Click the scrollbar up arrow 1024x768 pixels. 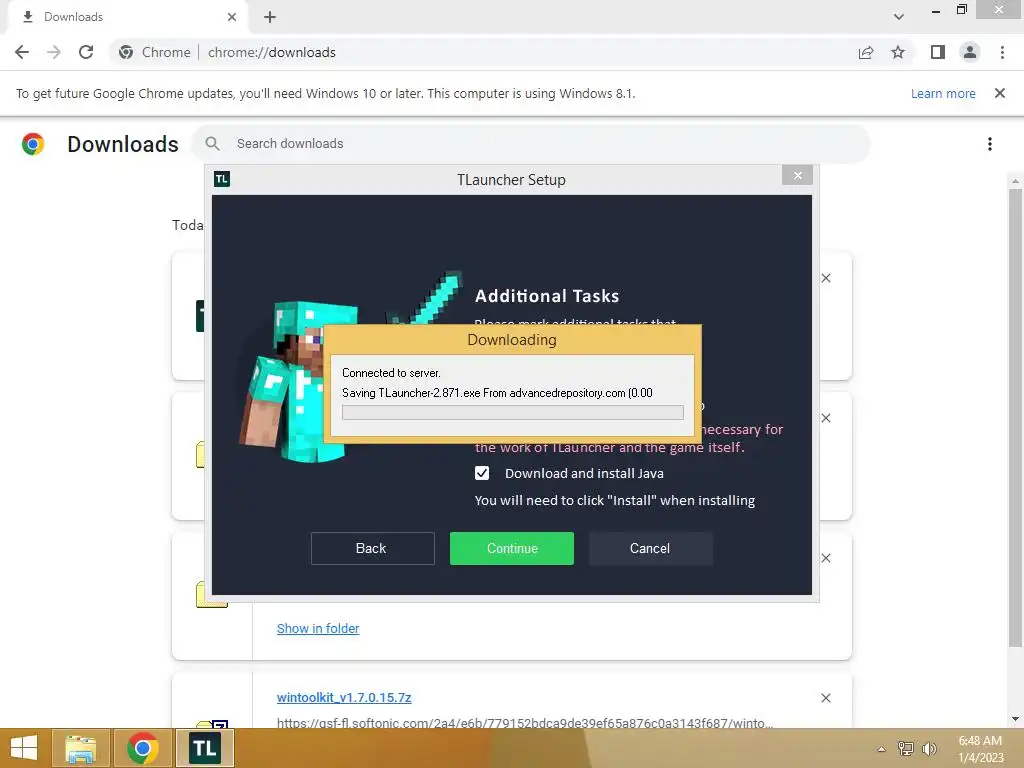[1015, 181]
